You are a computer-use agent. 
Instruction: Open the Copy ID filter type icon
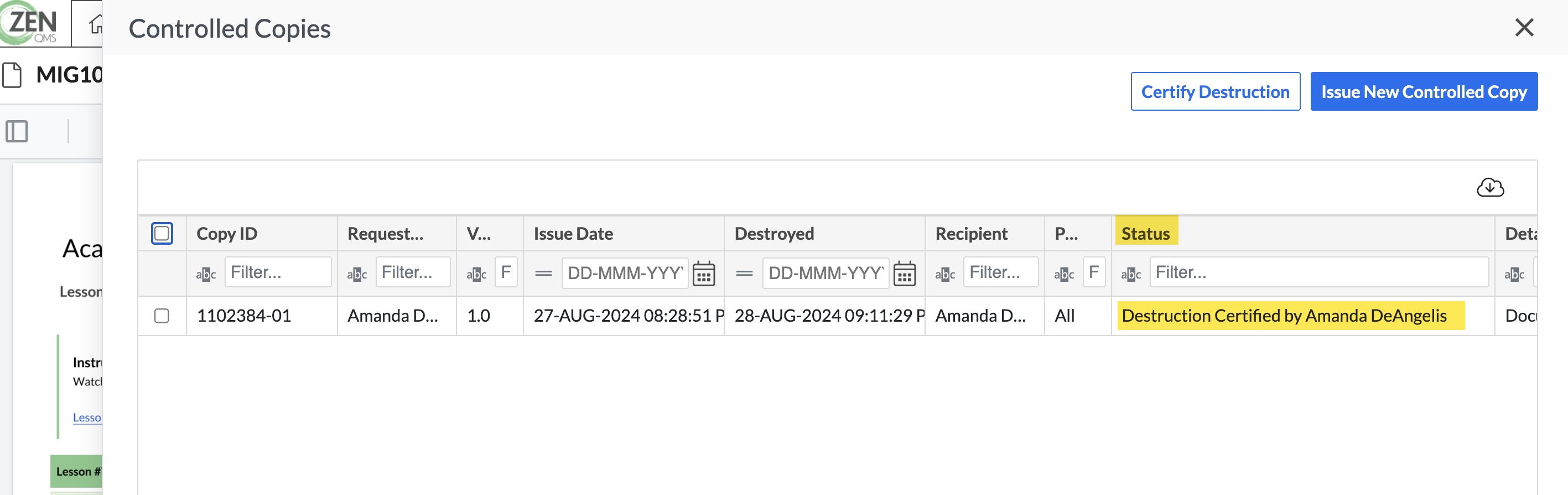pos(206,274)
